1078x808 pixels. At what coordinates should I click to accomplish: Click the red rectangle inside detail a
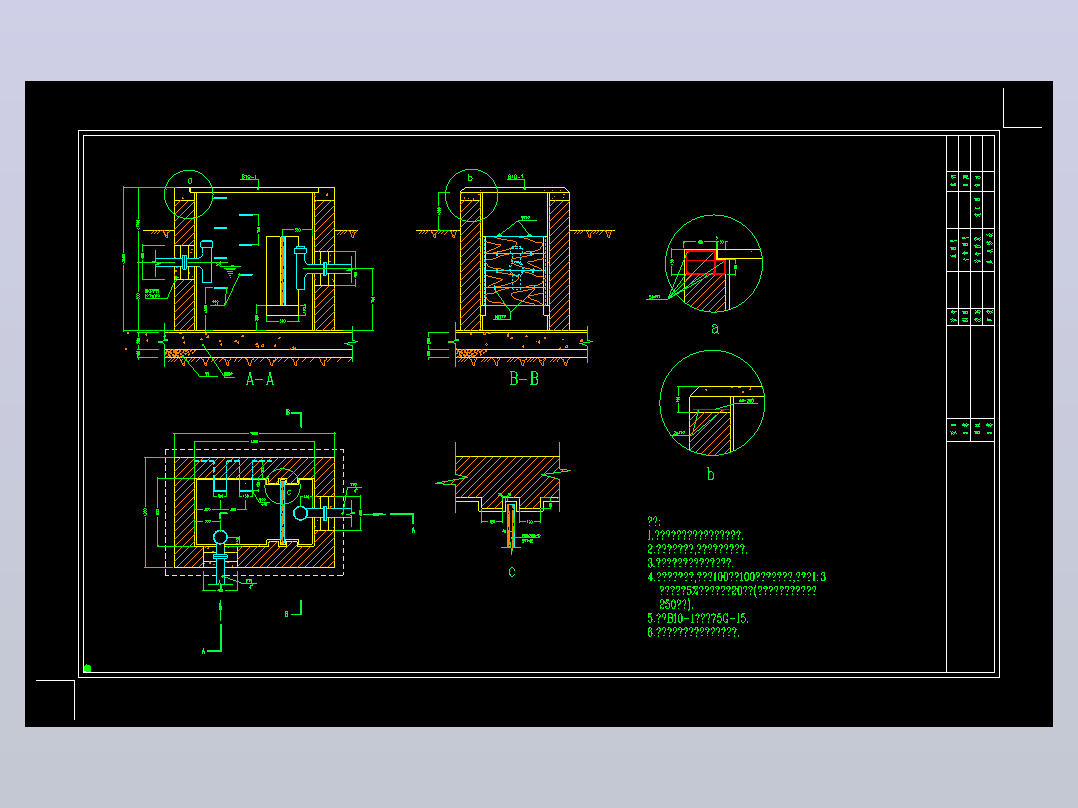705,263
